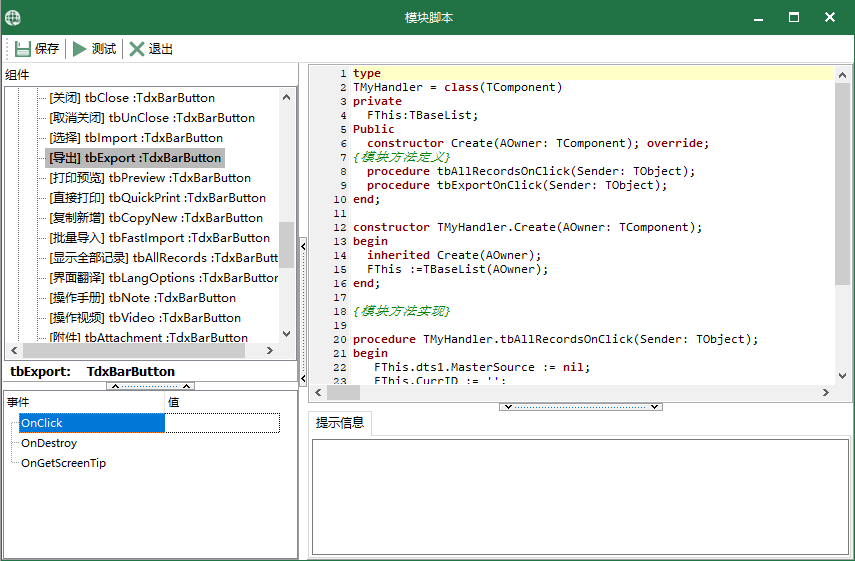Select [批量导入] tbFastImport tree item
This screenshot has height=561, width=855.
(x=160, y=238)
